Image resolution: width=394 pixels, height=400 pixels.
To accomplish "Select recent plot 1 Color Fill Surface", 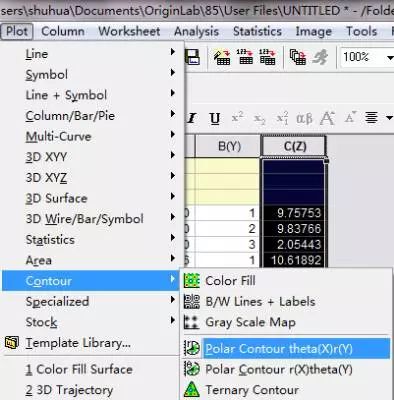I will pos(79,369).
